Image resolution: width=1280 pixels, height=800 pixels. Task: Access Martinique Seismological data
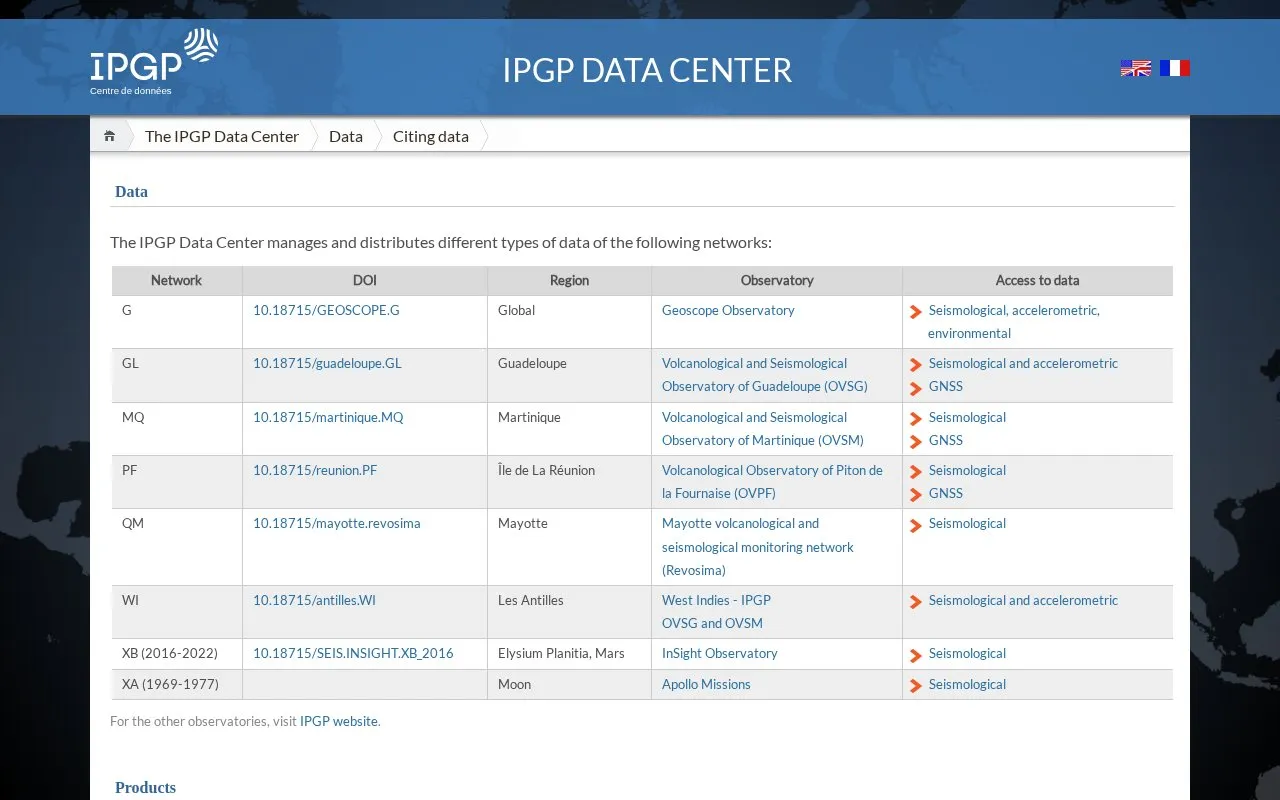(x=967, y=417)
